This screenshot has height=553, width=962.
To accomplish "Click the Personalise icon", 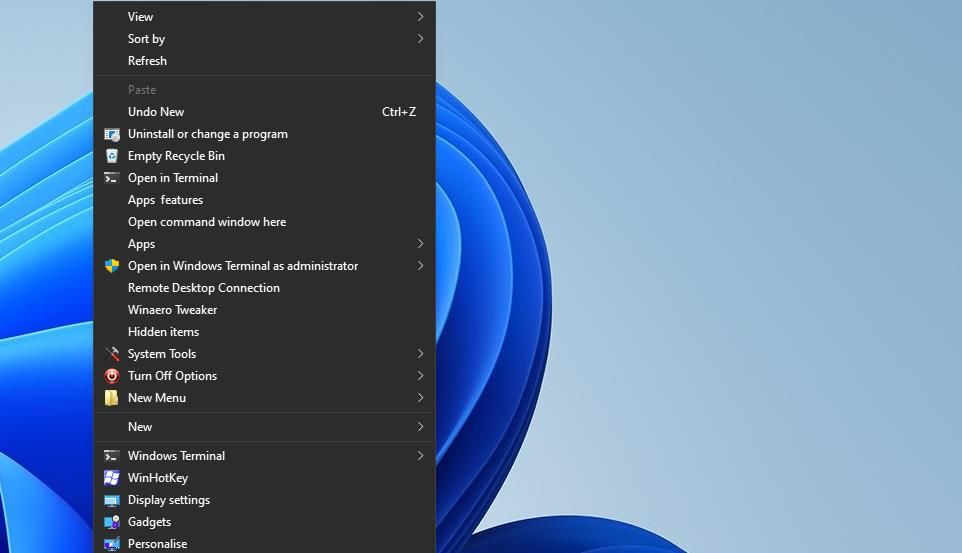I will pyautogui.click(x=112, y=544).
